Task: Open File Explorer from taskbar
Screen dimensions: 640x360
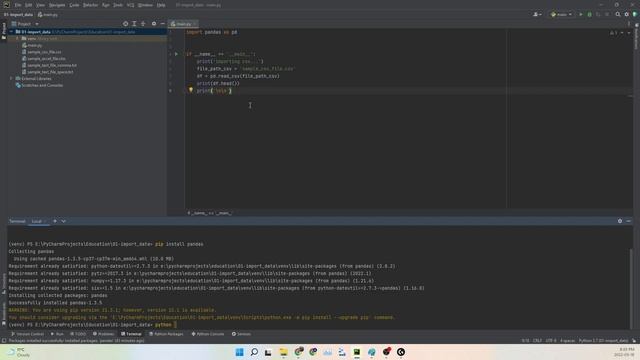Action: tap(283, 352)
